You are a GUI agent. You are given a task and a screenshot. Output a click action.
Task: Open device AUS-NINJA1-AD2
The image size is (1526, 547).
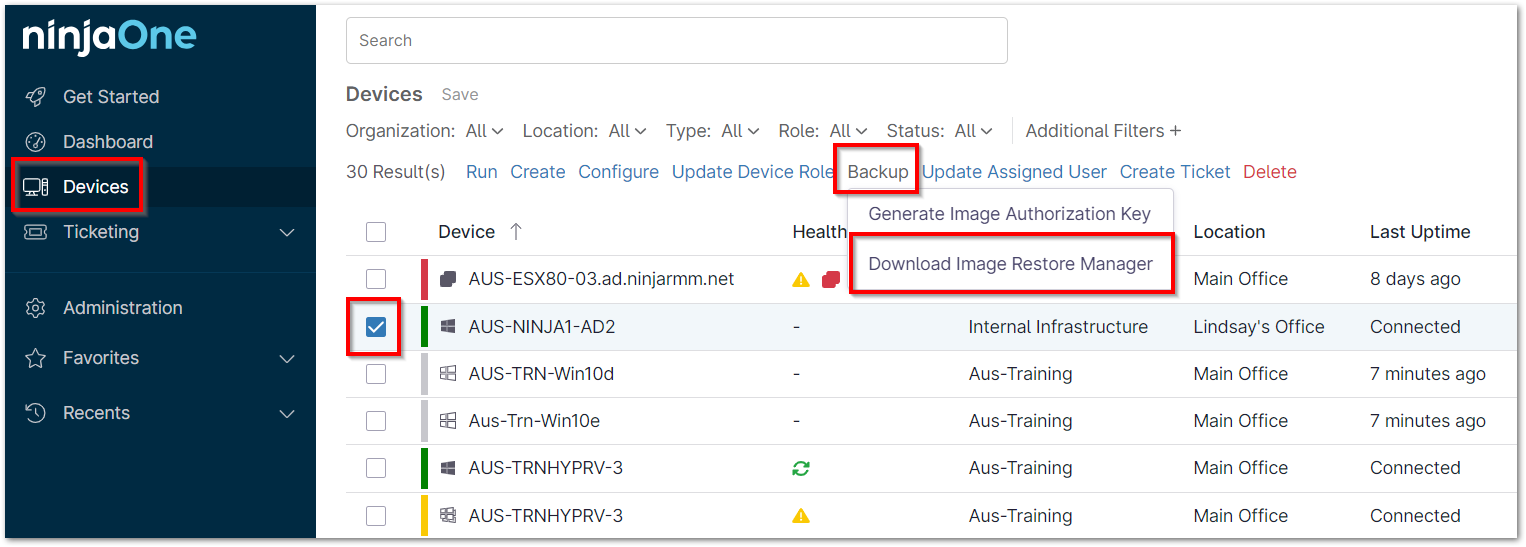pyautogui.click(x=541, y=327)
